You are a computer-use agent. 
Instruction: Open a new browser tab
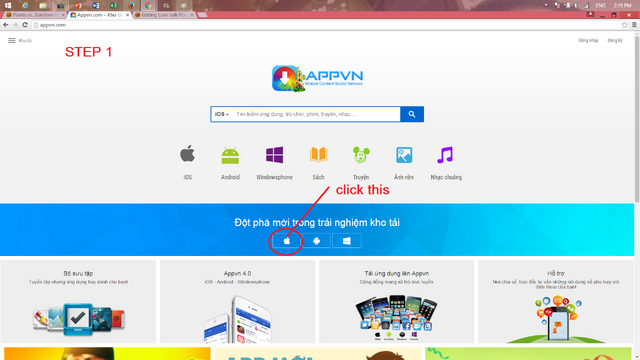click(x=202, y=15)
